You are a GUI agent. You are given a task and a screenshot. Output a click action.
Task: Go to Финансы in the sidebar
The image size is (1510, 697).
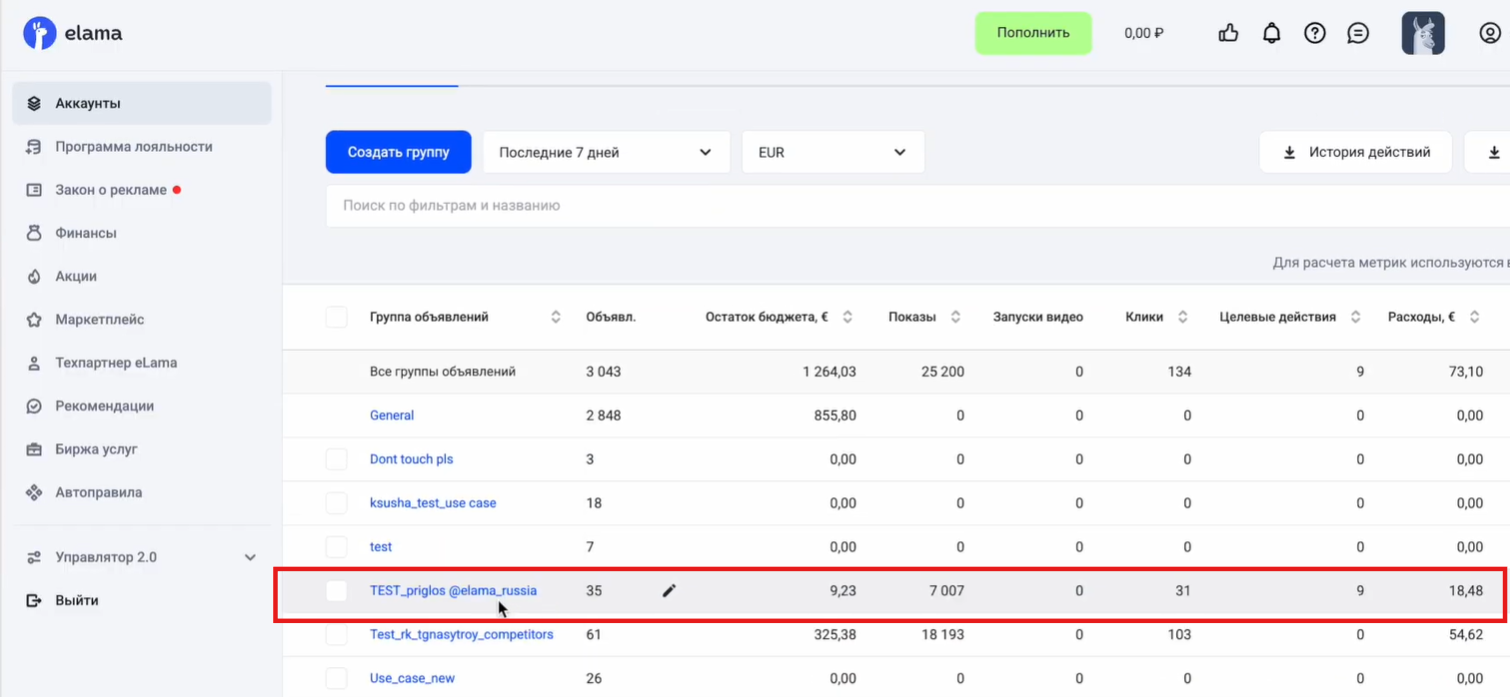tap(86, 233)
